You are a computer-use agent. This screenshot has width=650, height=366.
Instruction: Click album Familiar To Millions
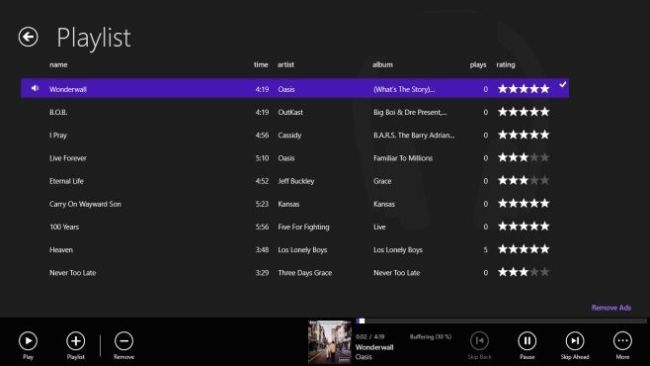[403, 158]
